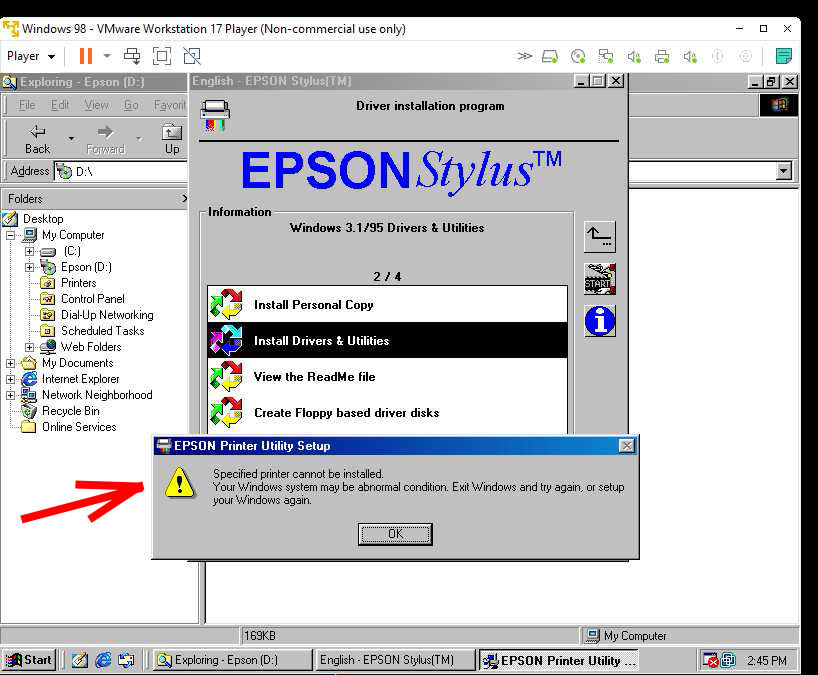This screenshot has width=818, height=675.
Task: Click the VMware printer device icon
Action: [x=662, y=56]
